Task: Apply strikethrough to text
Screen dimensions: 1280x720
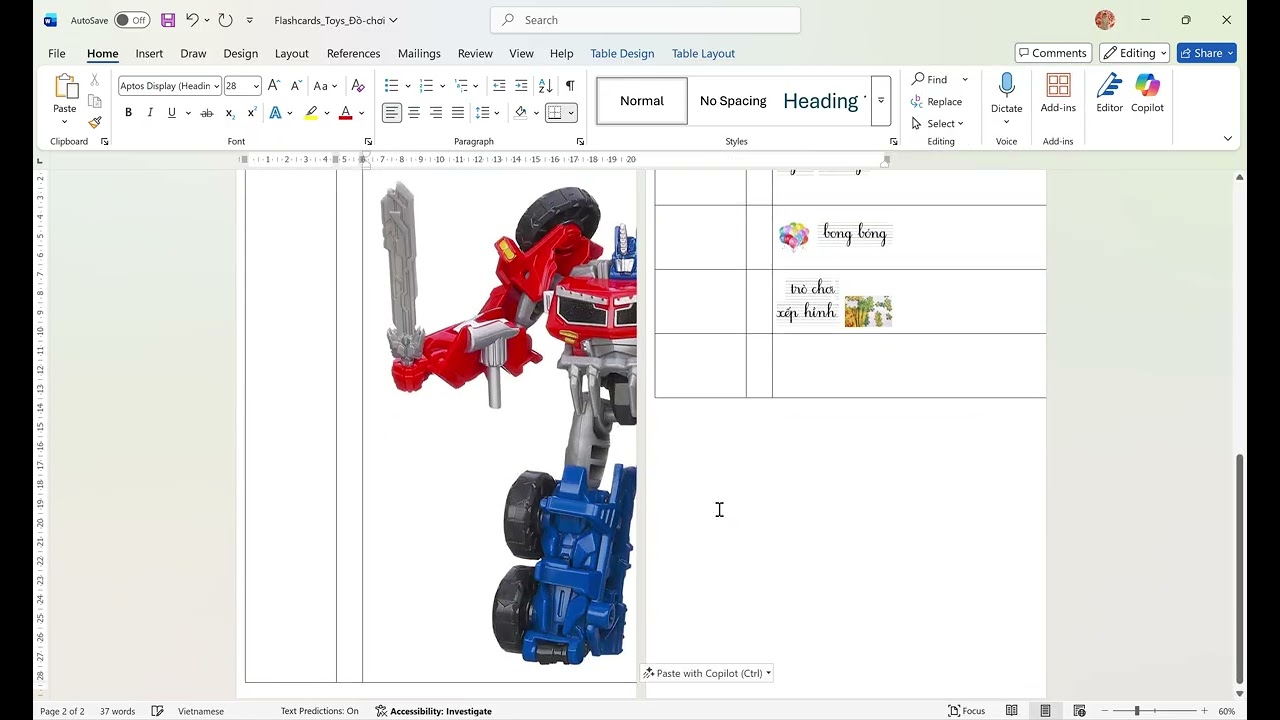Action: pyautogui.click(x=207, y=113)
